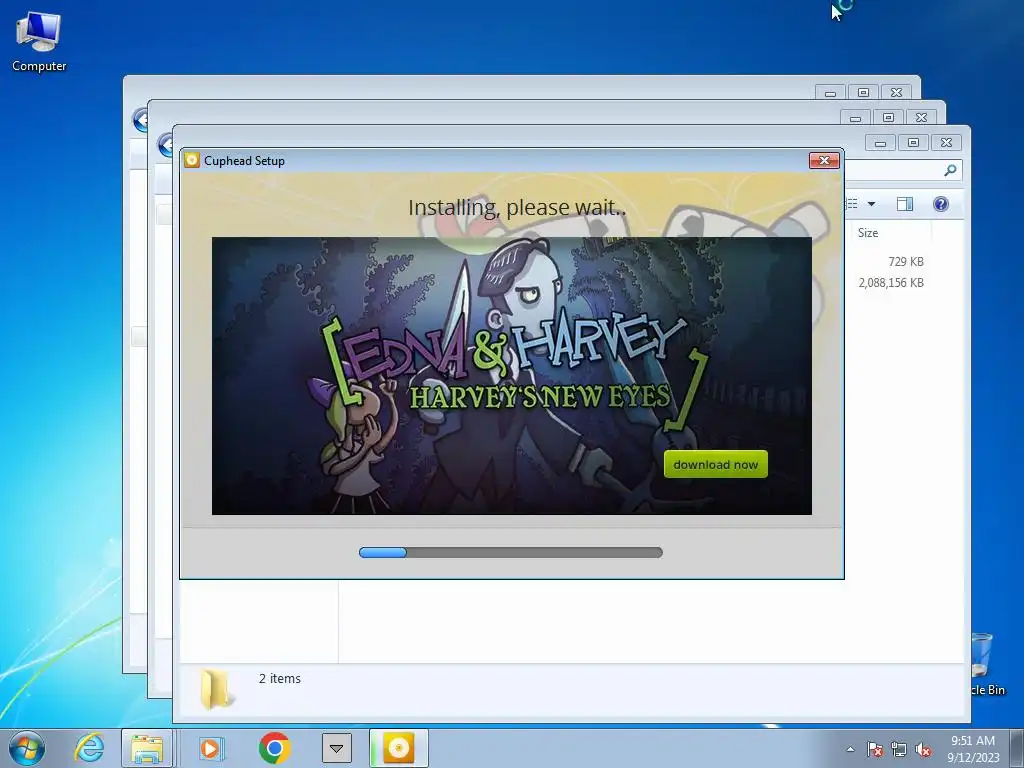Switch to Cuphead Setup taskbar button

[x=398, y=748]
